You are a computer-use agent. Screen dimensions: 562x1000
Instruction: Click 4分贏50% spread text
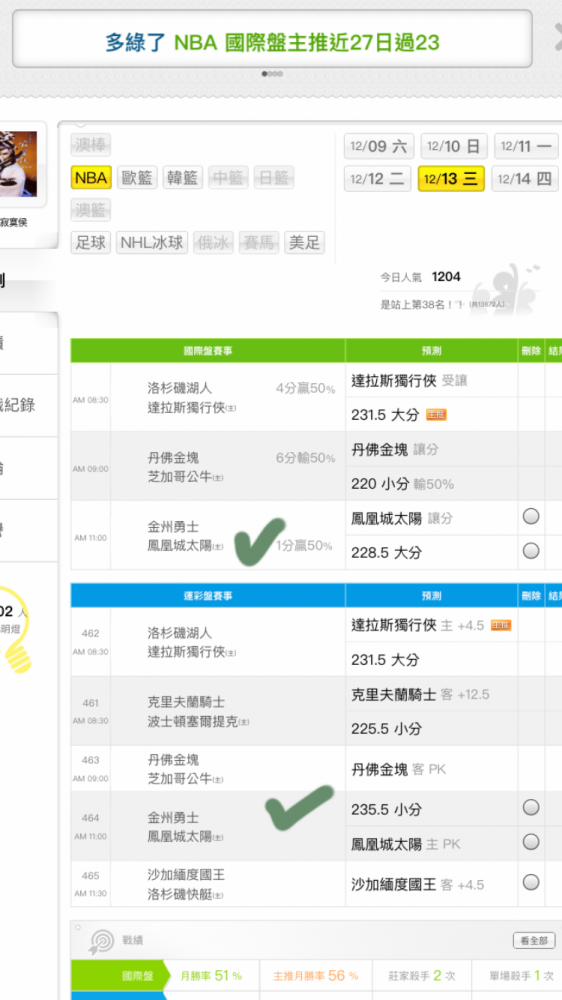pos(305,388)
